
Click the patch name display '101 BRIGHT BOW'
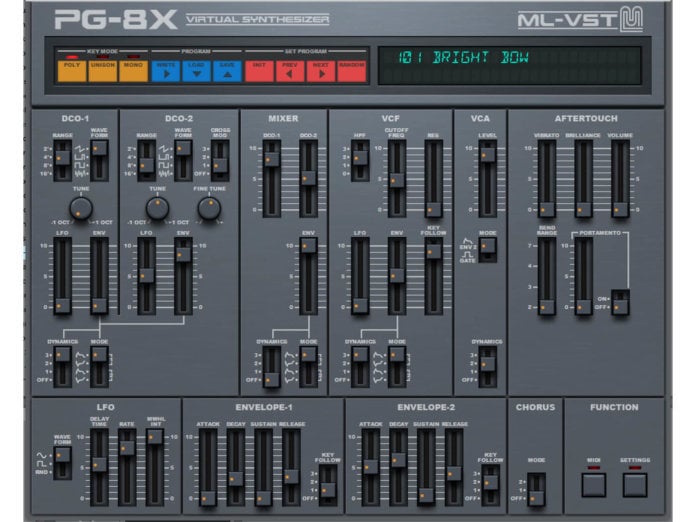point(508,65)
